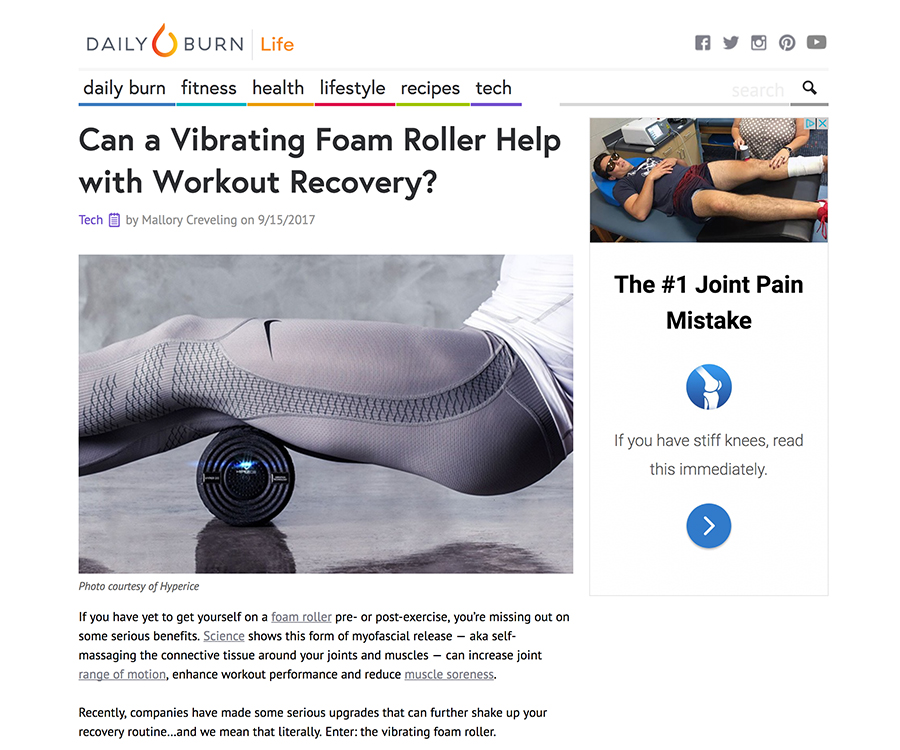The image size is (900, 750).
Task: Click the foam roller article photo
Action: tap(326, 414)
